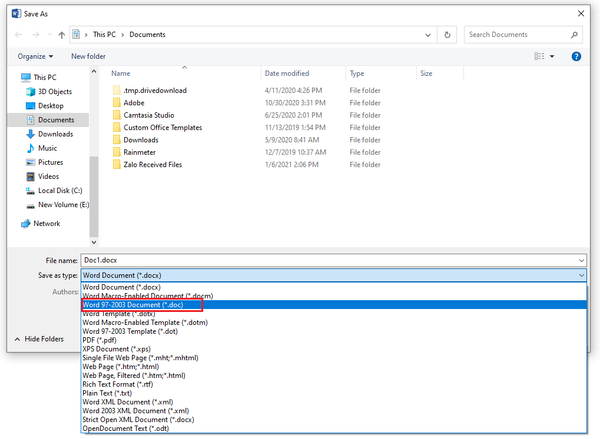Screen dimensions: 600x439
Task: Click the view layout icon
Action: [x=540, y=57]
